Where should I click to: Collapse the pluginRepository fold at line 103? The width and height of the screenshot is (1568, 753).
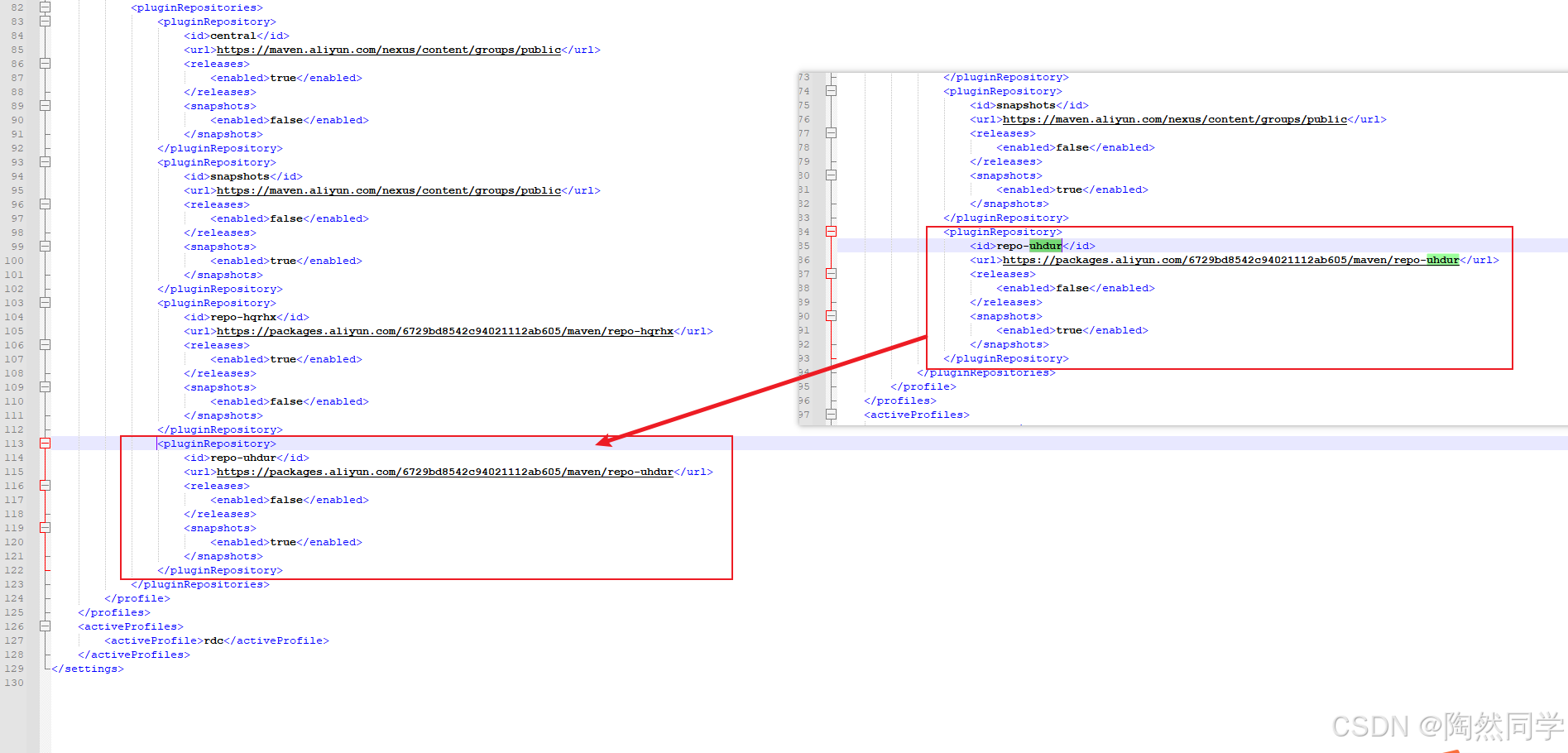[x=46, y=303]
